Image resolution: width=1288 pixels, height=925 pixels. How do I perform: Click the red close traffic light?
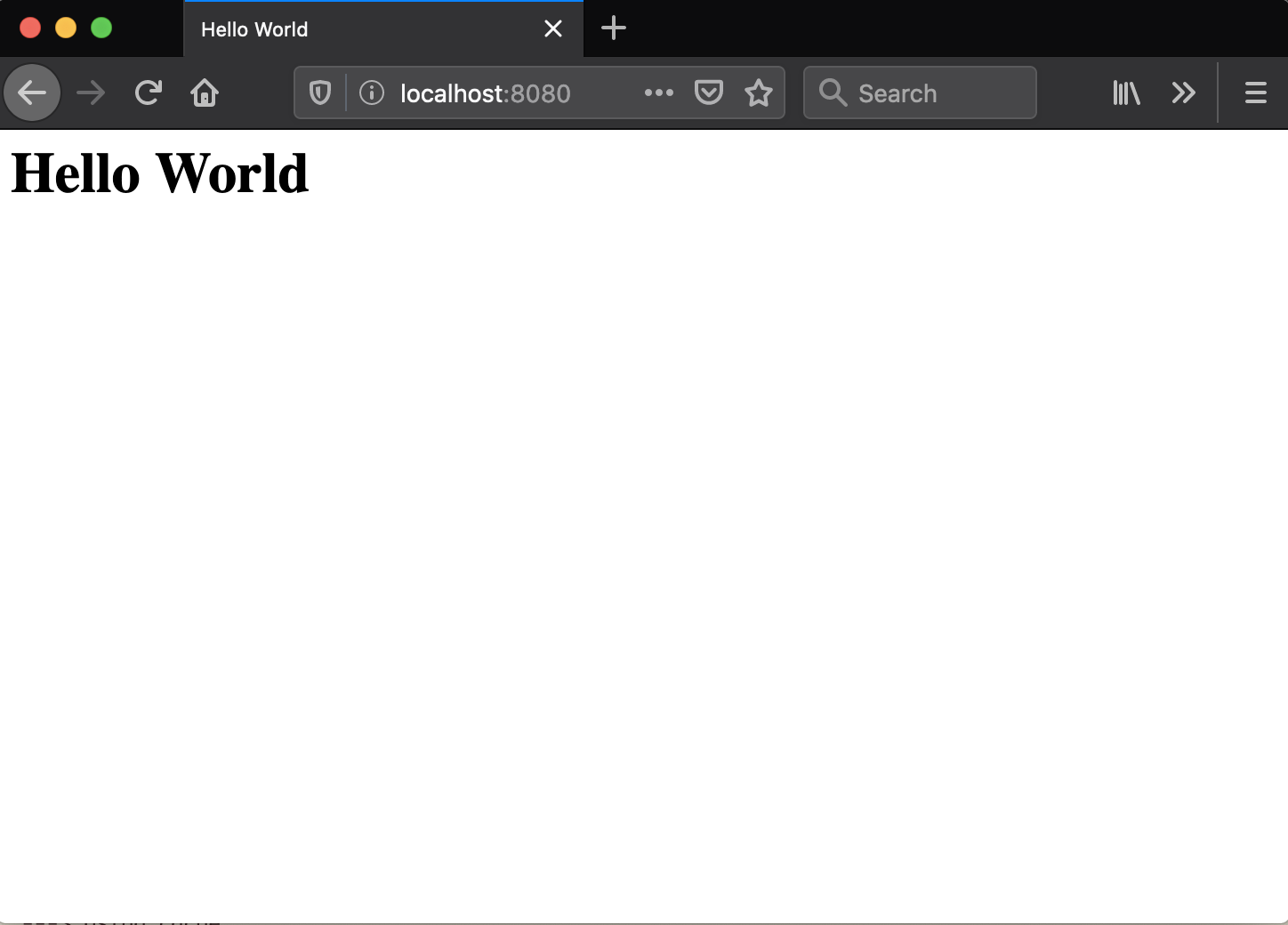[x=30, y=28]
